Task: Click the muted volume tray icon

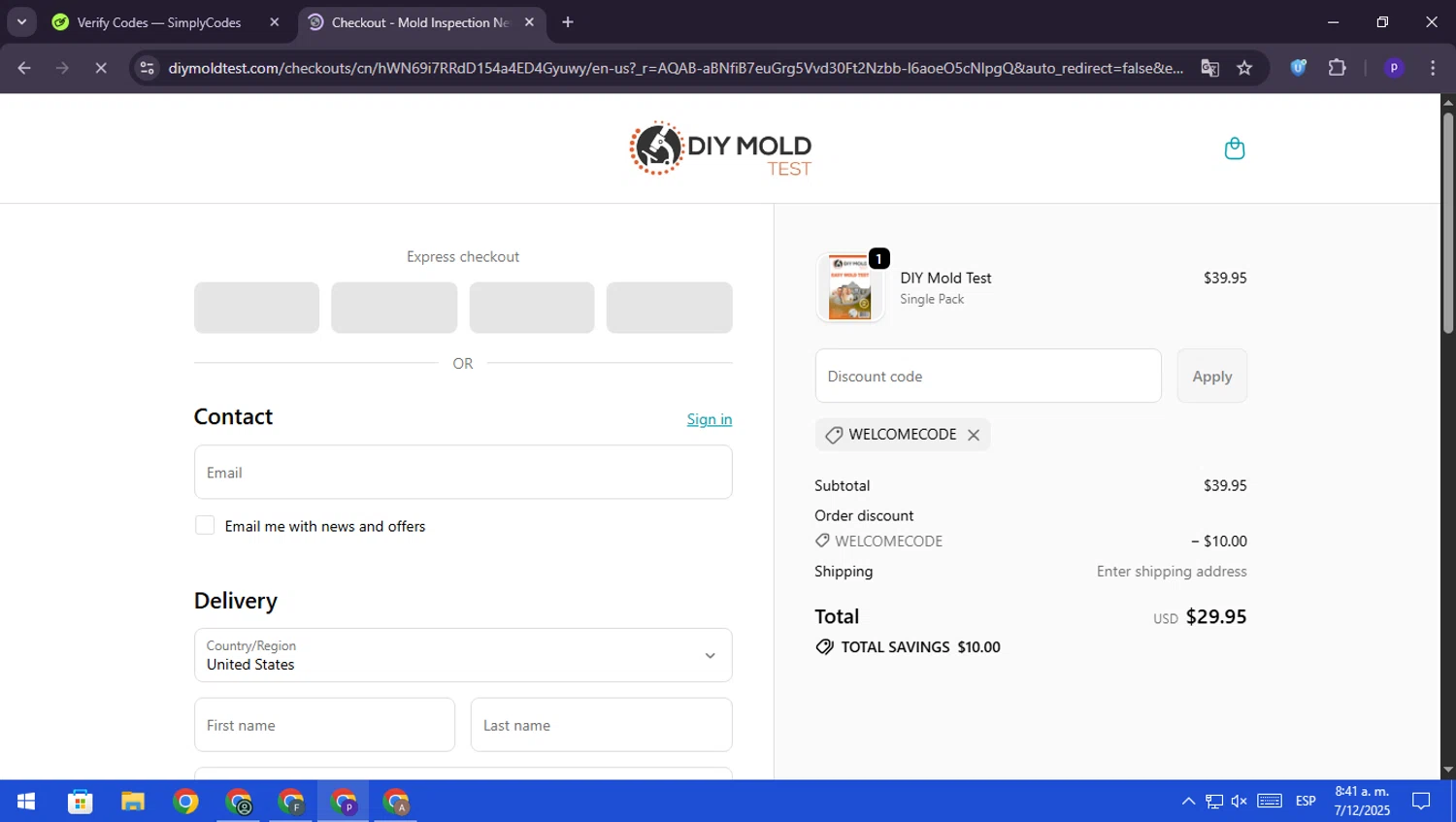Action: pyautogui.click(x=1240, y=802)
